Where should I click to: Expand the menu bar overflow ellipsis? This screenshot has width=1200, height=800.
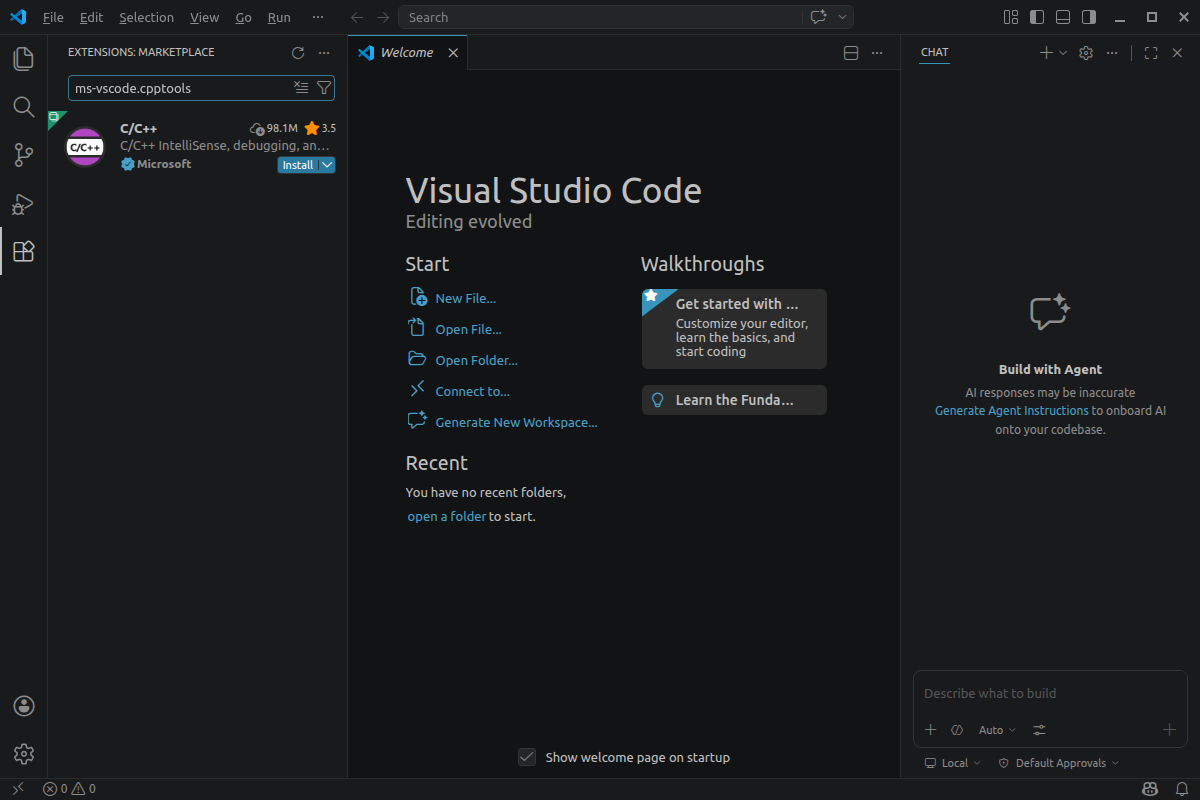pos(318,17)
